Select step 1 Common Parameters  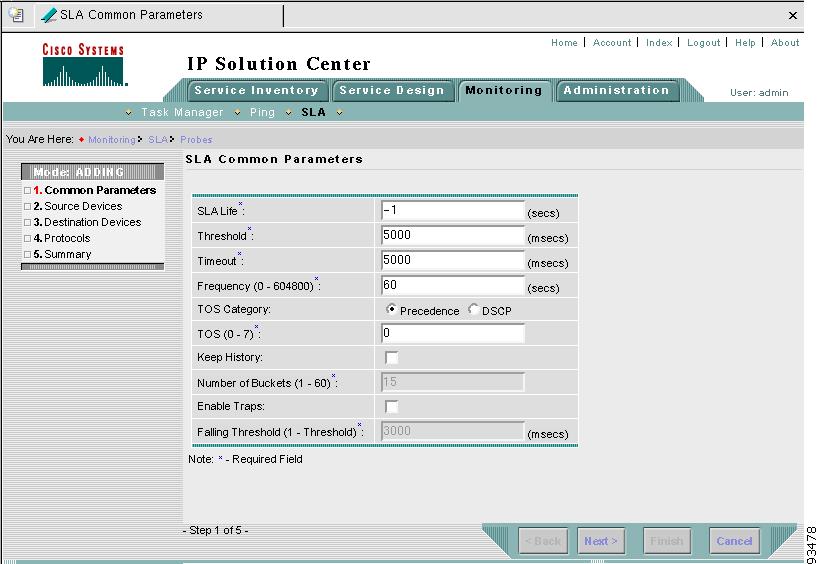tap(95, 190)
